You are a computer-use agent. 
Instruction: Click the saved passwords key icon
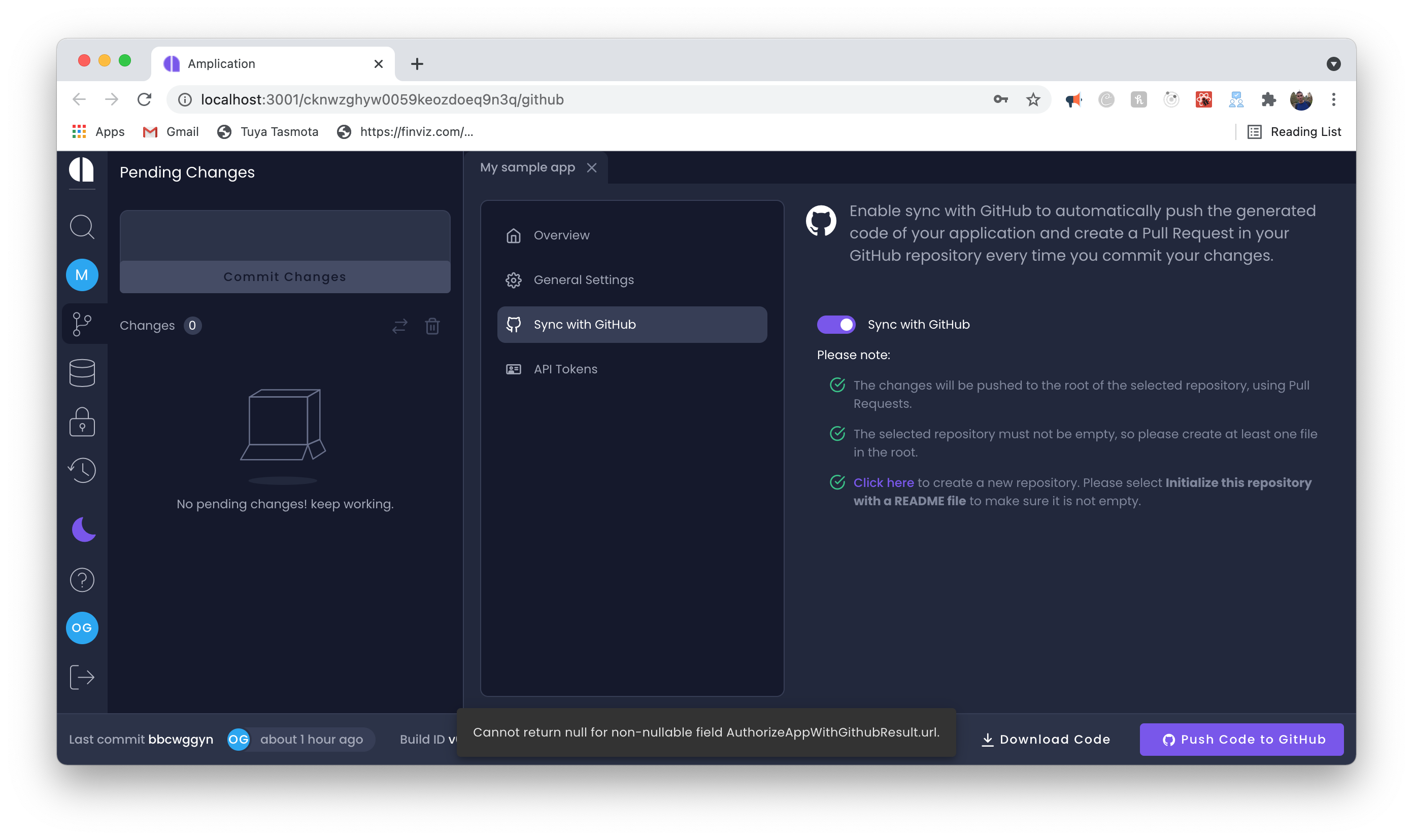click(1001, 99)
